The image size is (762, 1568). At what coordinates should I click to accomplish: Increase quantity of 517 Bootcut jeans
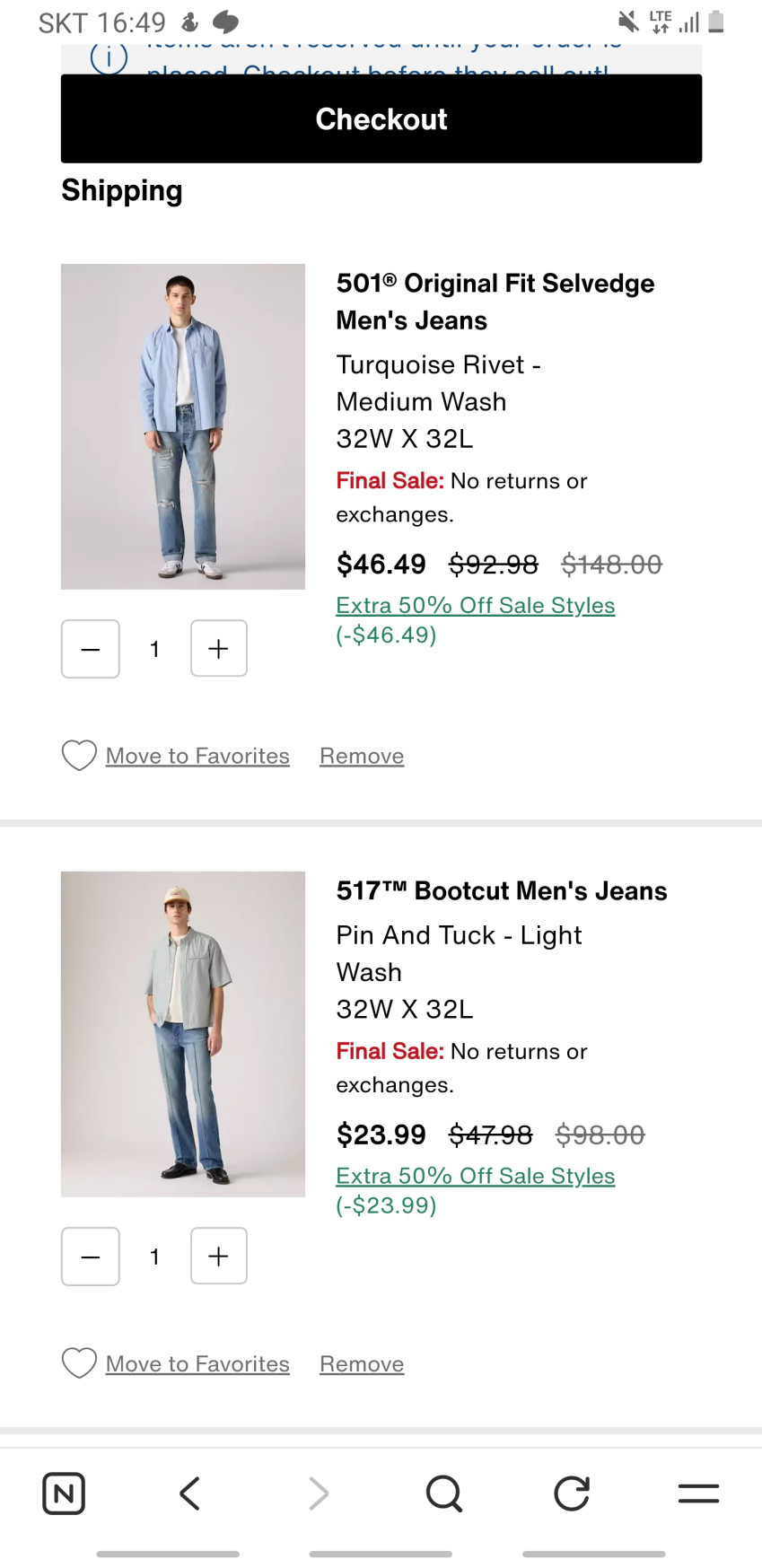click(219, 1257)
